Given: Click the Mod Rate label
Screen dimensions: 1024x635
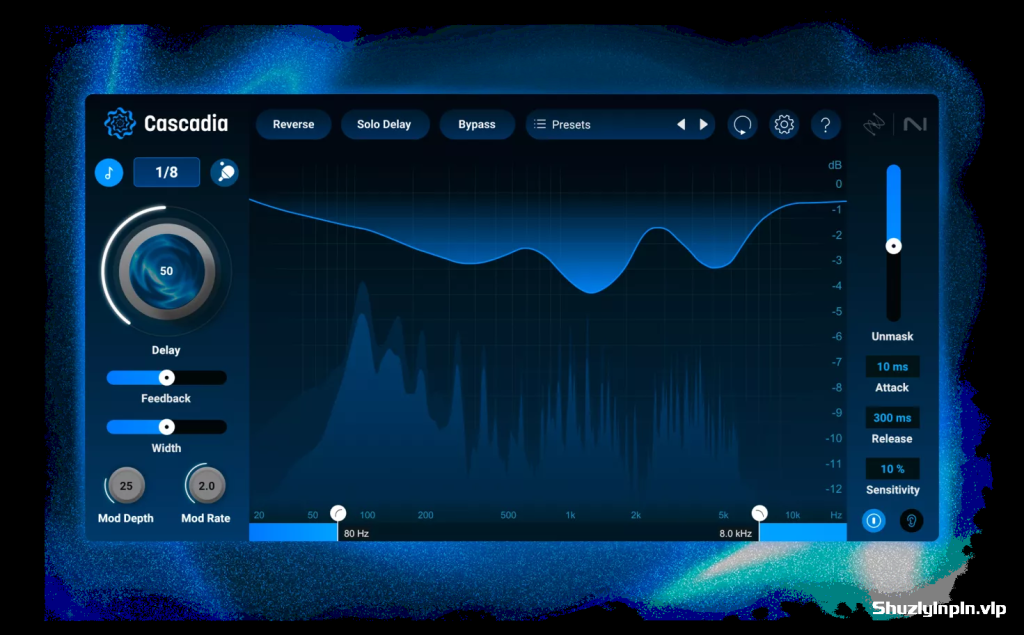Looking at the screenshot, I should [206, 518].
